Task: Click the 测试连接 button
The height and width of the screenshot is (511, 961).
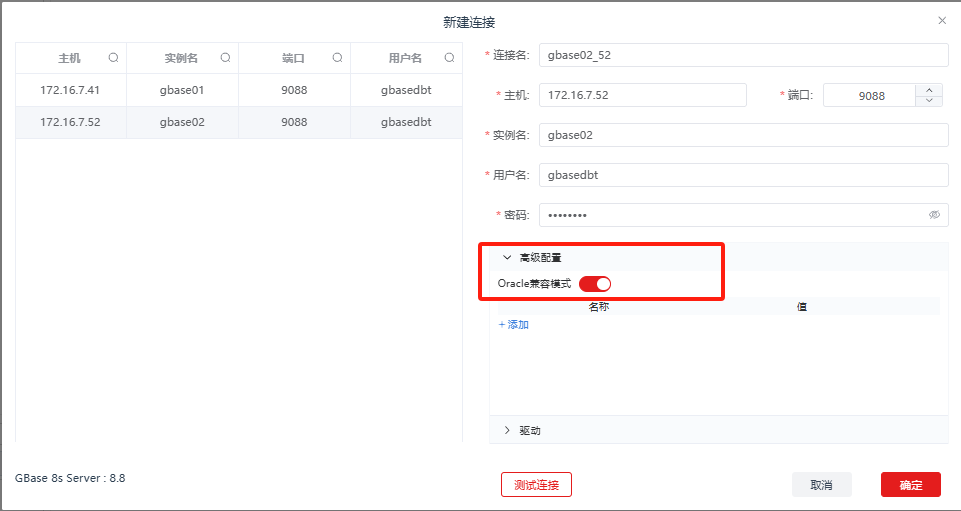Action: [536, 485]
